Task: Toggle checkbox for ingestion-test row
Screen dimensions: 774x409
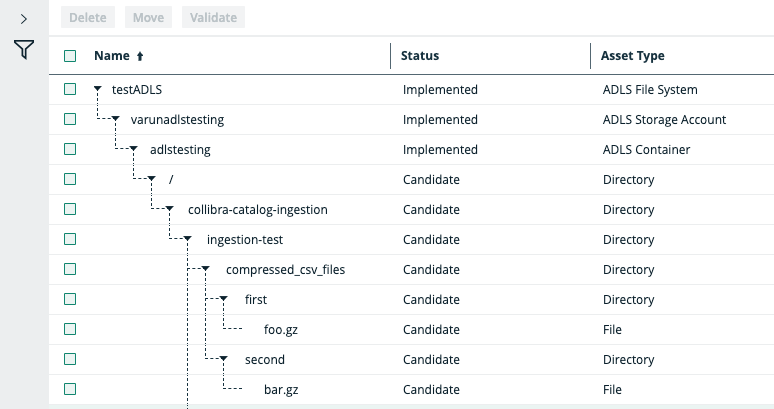Action: [x=70, y=239]
